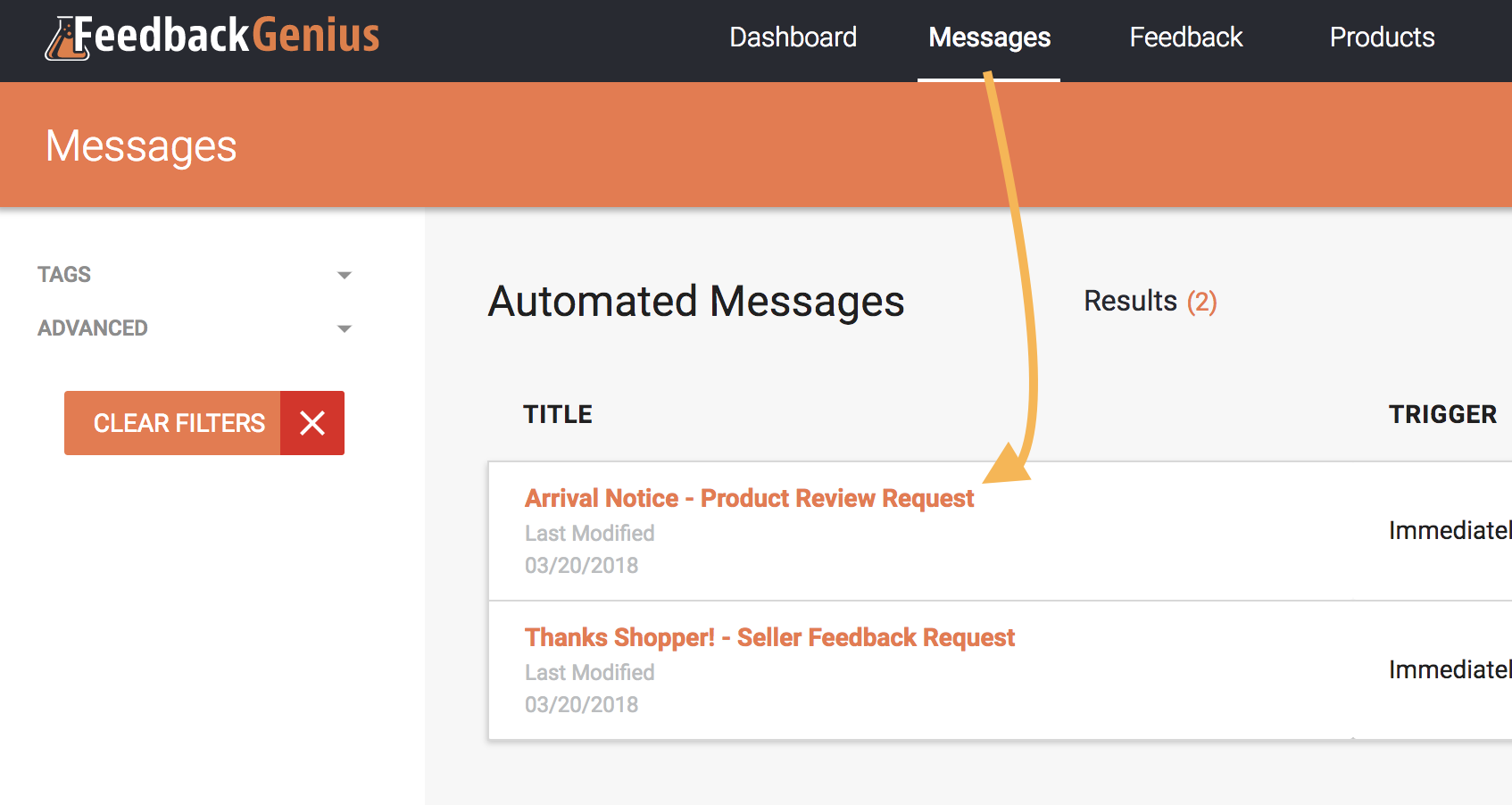Expand the TAGS filter arrow
The width and height of the screenshot is (1512, 805).
coord(345,276)
